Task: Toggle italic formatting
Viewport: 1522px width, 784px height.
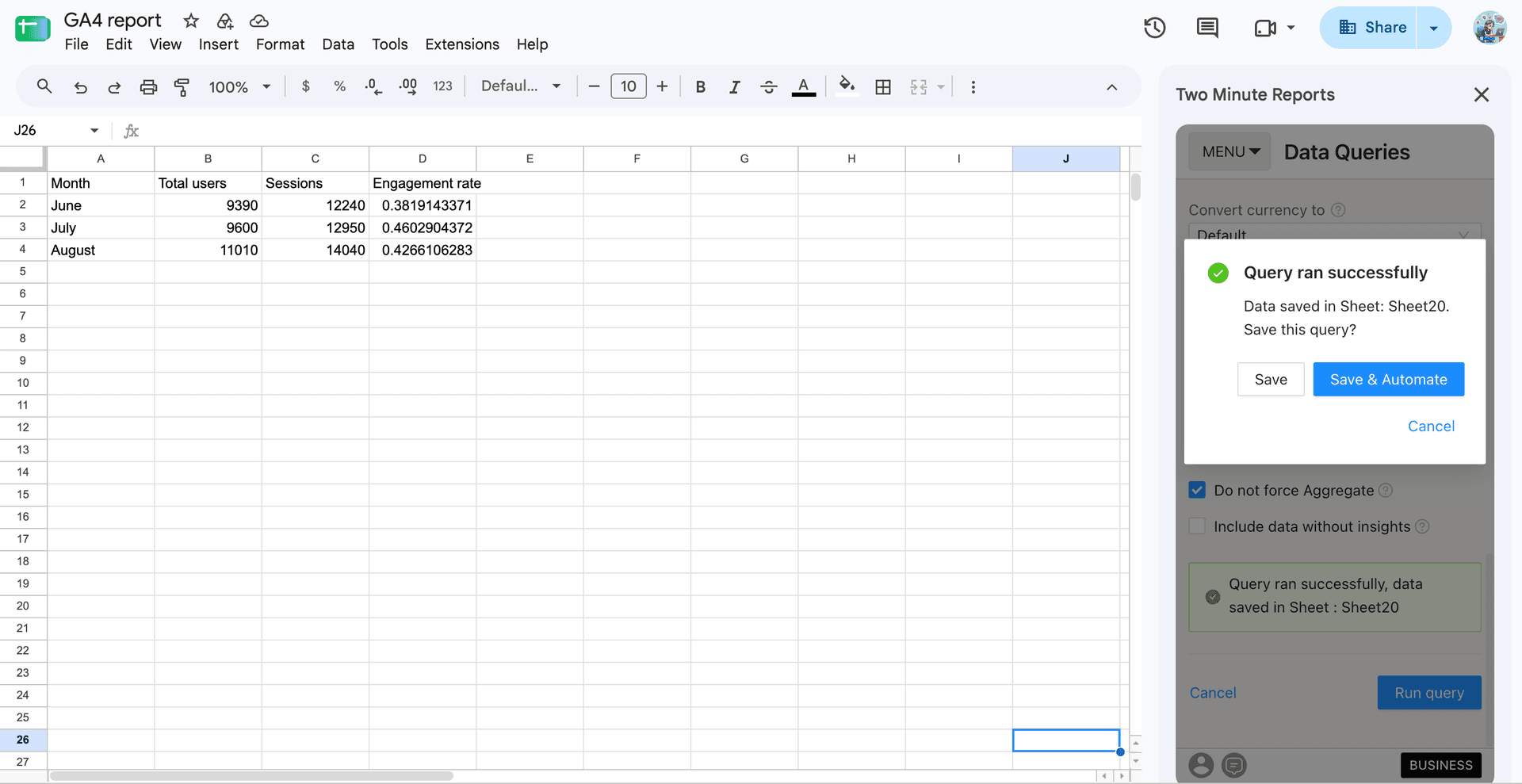Action: click(734, 86)
